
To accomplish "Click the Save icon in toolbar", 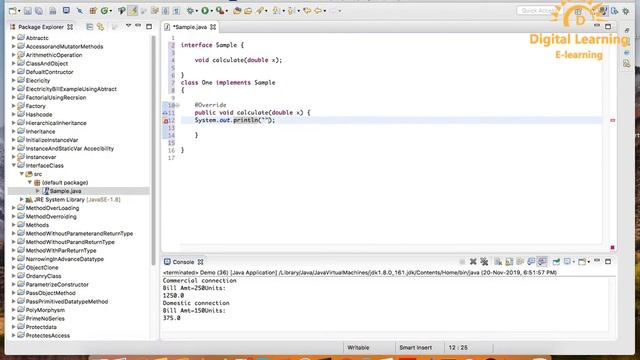I will click(x=27, y=11).
